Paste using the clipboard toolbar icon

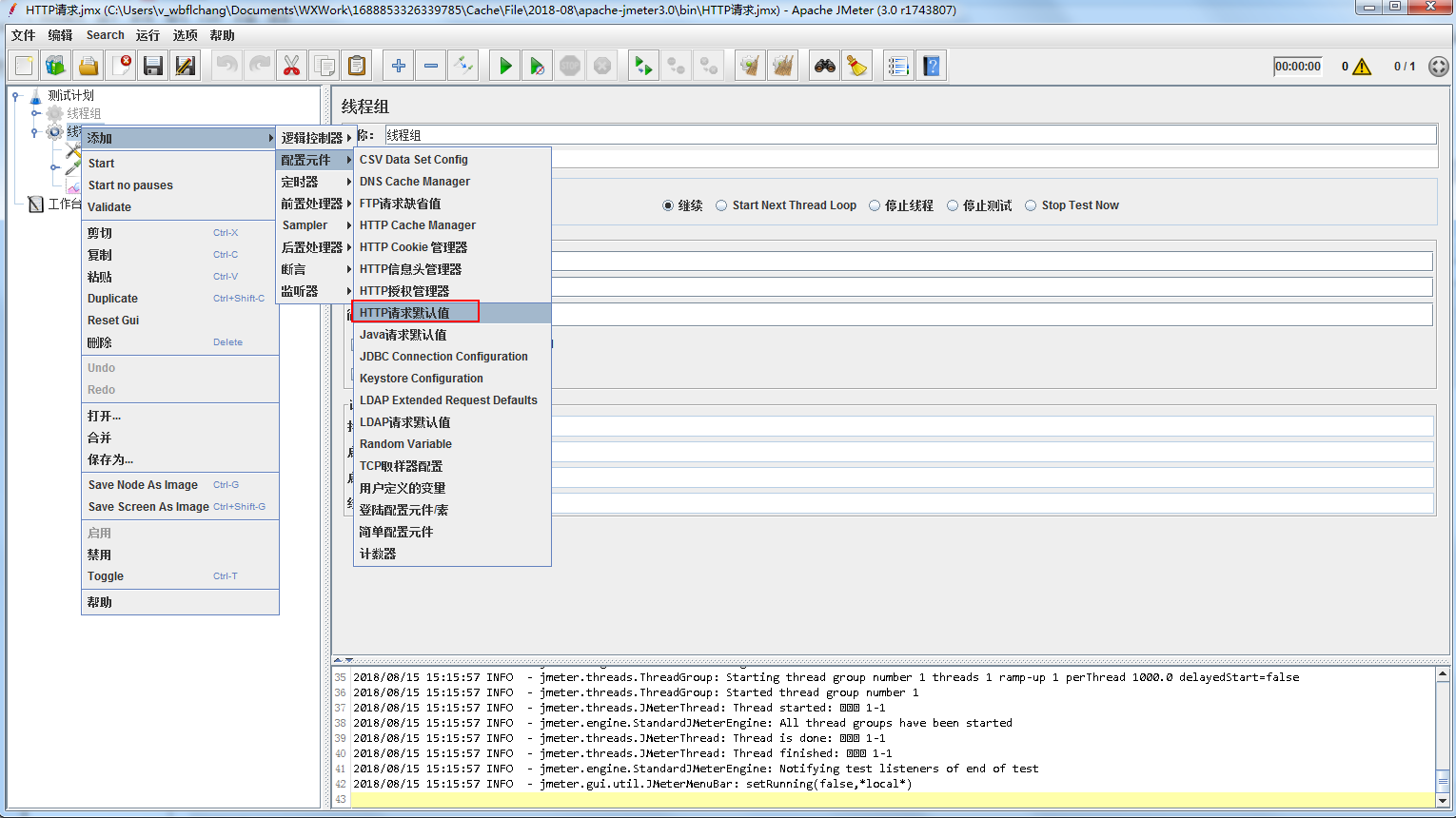pyautogui.click(x=357, y=66)
